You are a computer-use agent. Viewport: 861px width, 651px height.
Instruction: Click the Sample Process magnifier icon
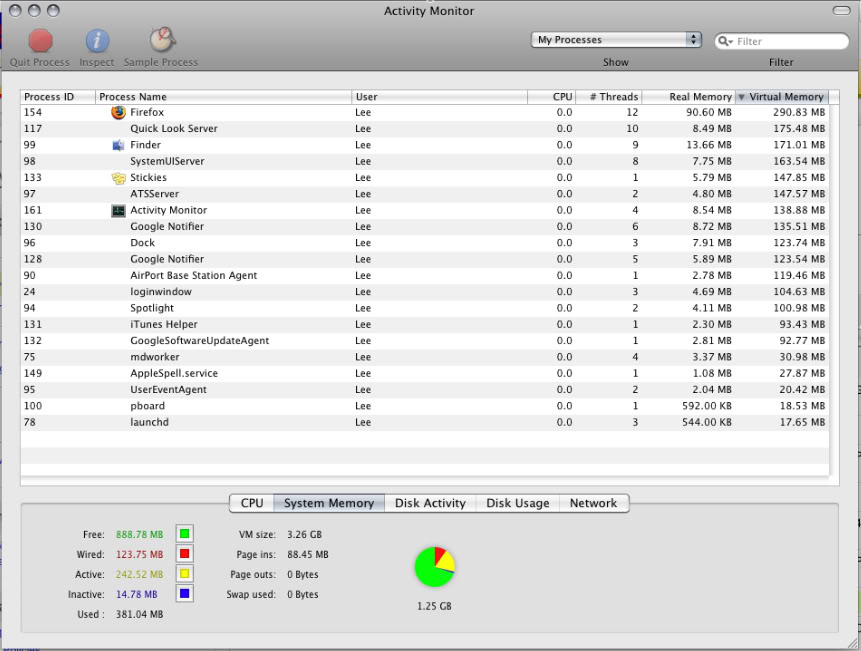(163, 40)
